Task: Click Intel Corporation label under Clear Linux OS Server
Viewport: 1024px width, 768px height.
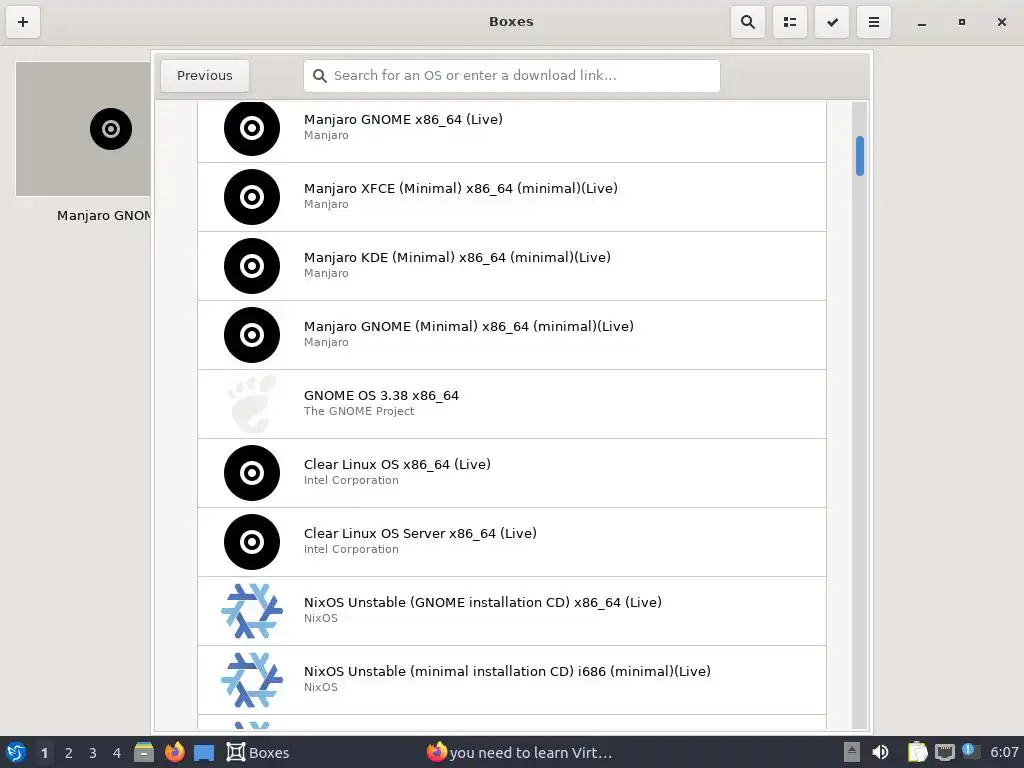Action: coord(351,549)
